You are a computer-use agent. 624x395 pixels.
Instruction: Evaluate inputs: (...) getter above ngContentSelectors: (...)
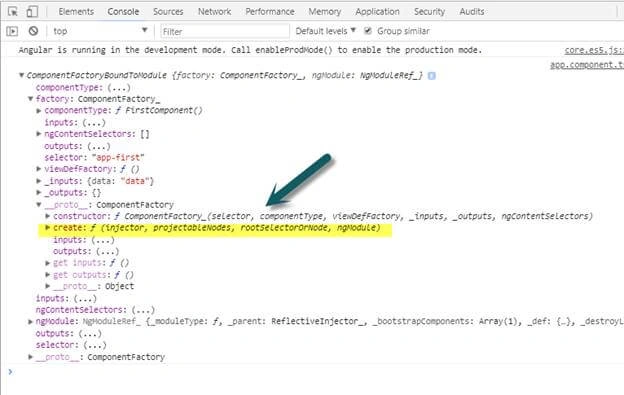(66, 298)
